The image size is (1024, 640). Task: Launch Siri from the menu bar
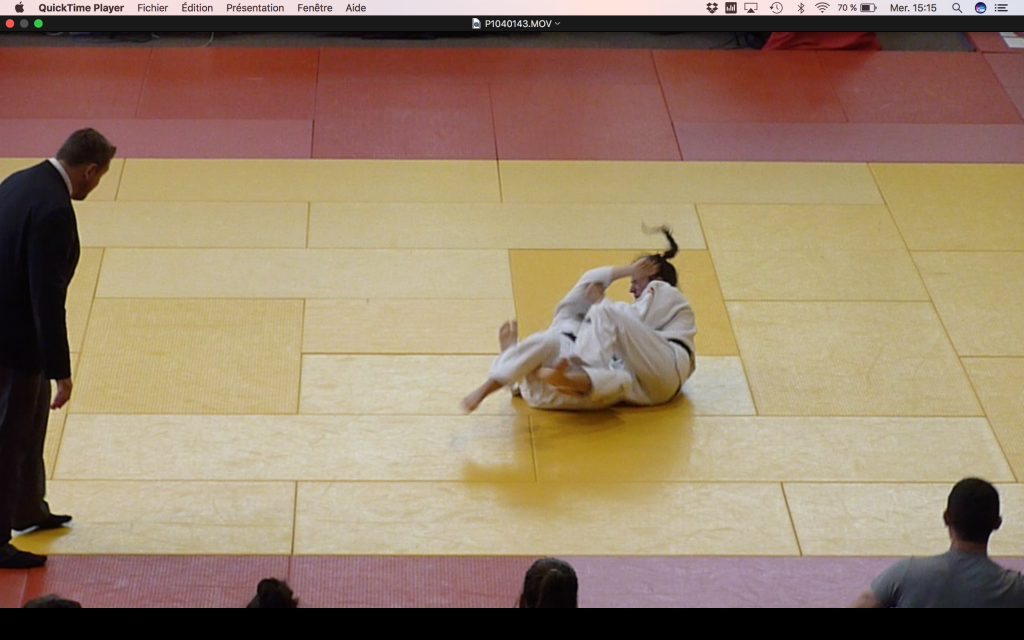(980, 8)
